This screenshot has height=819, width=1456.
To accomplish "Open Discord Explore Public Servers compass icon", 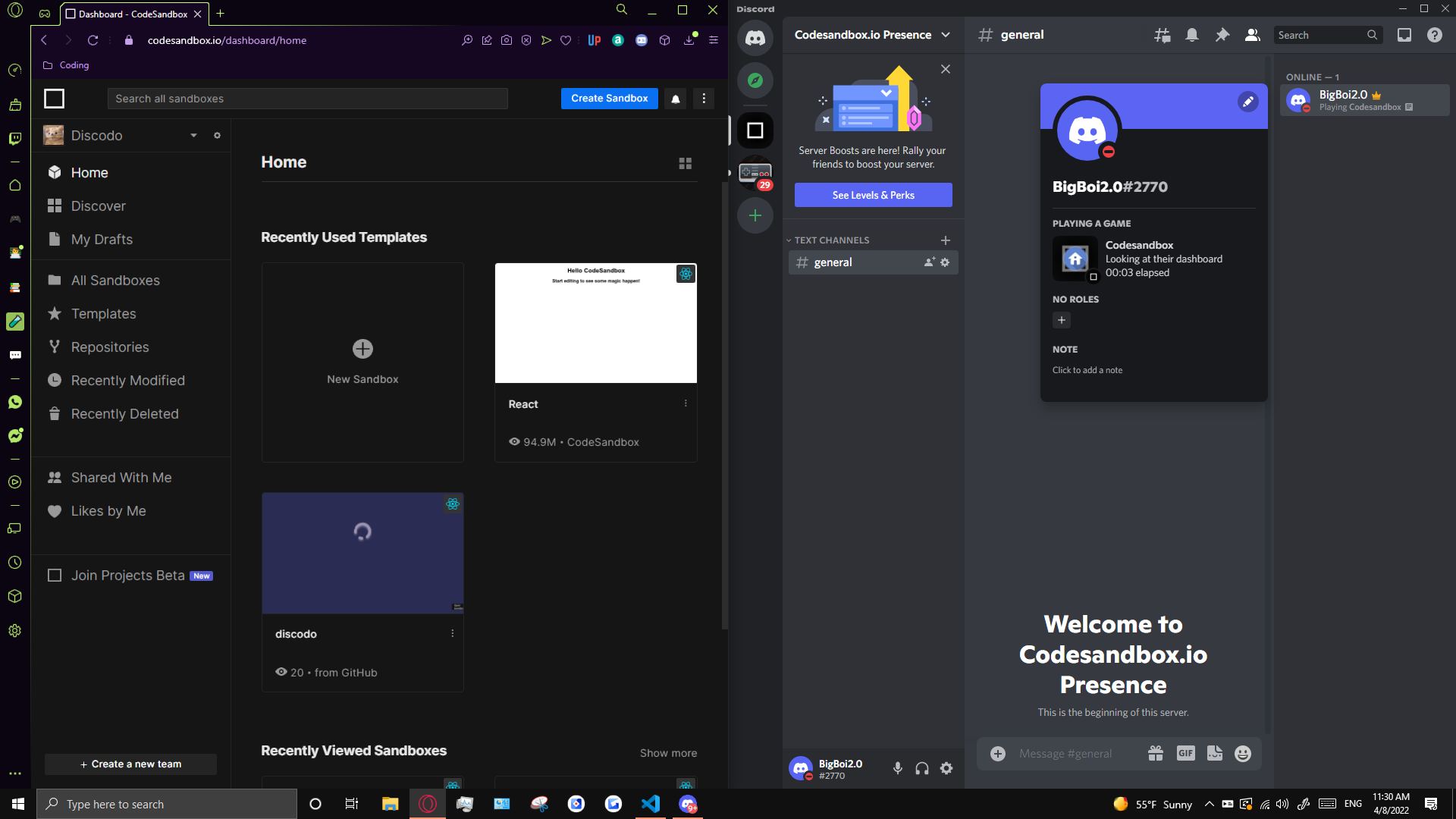I will point(755,80).
